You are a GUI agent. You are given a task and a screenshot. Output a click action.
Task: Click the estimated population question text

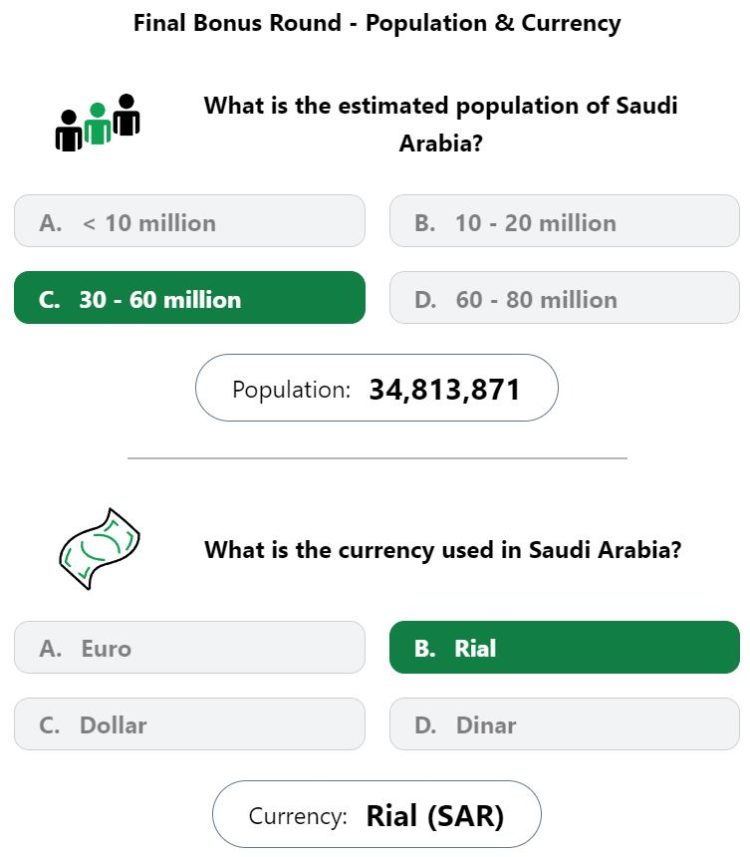pos(441,124)
